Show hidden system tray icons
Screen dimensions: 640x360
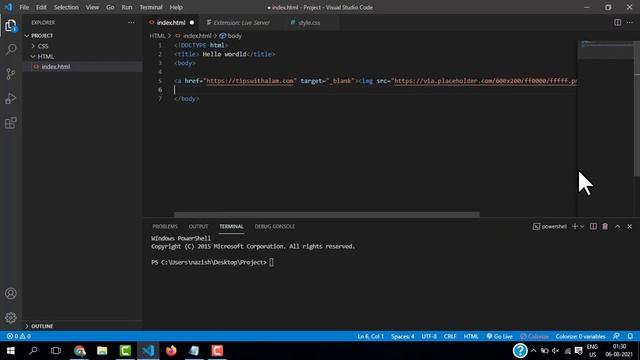point(533,351)
